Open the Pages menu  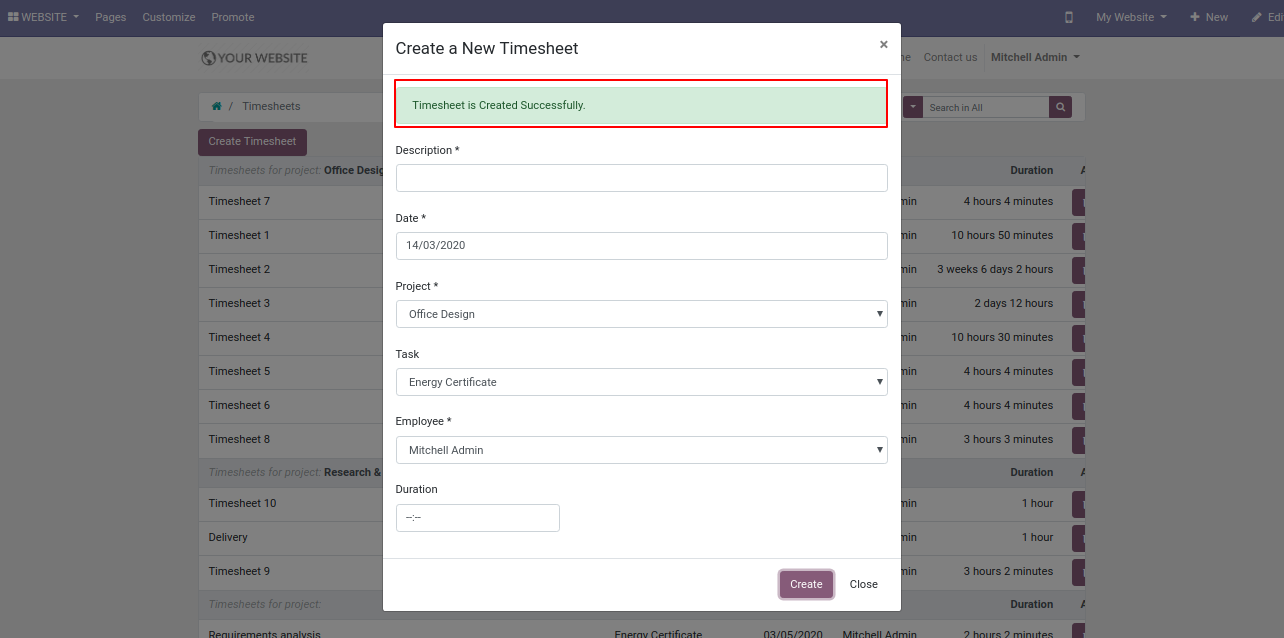(x=110, y=17)
